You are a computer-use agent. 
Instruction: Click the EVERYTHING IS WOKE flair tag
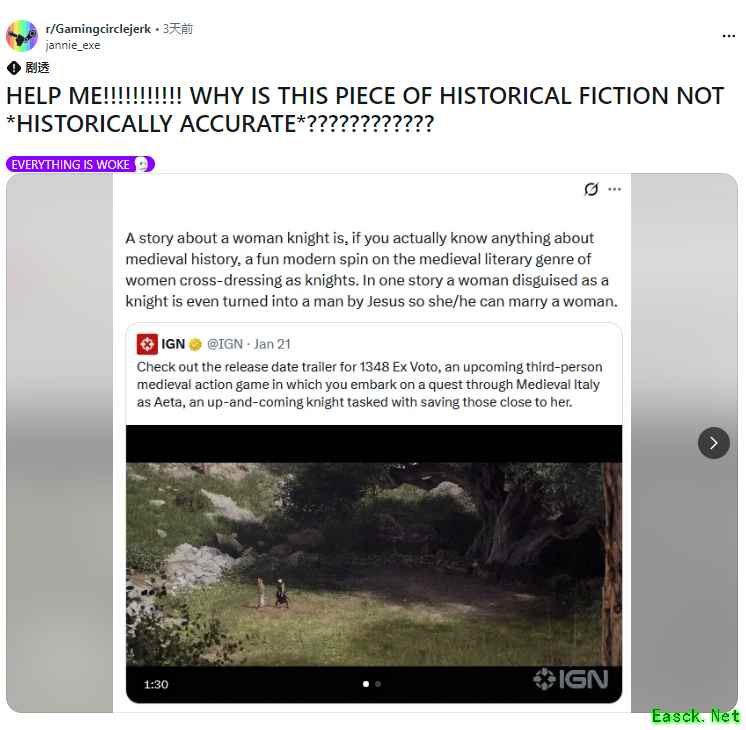tap(80, 164)
